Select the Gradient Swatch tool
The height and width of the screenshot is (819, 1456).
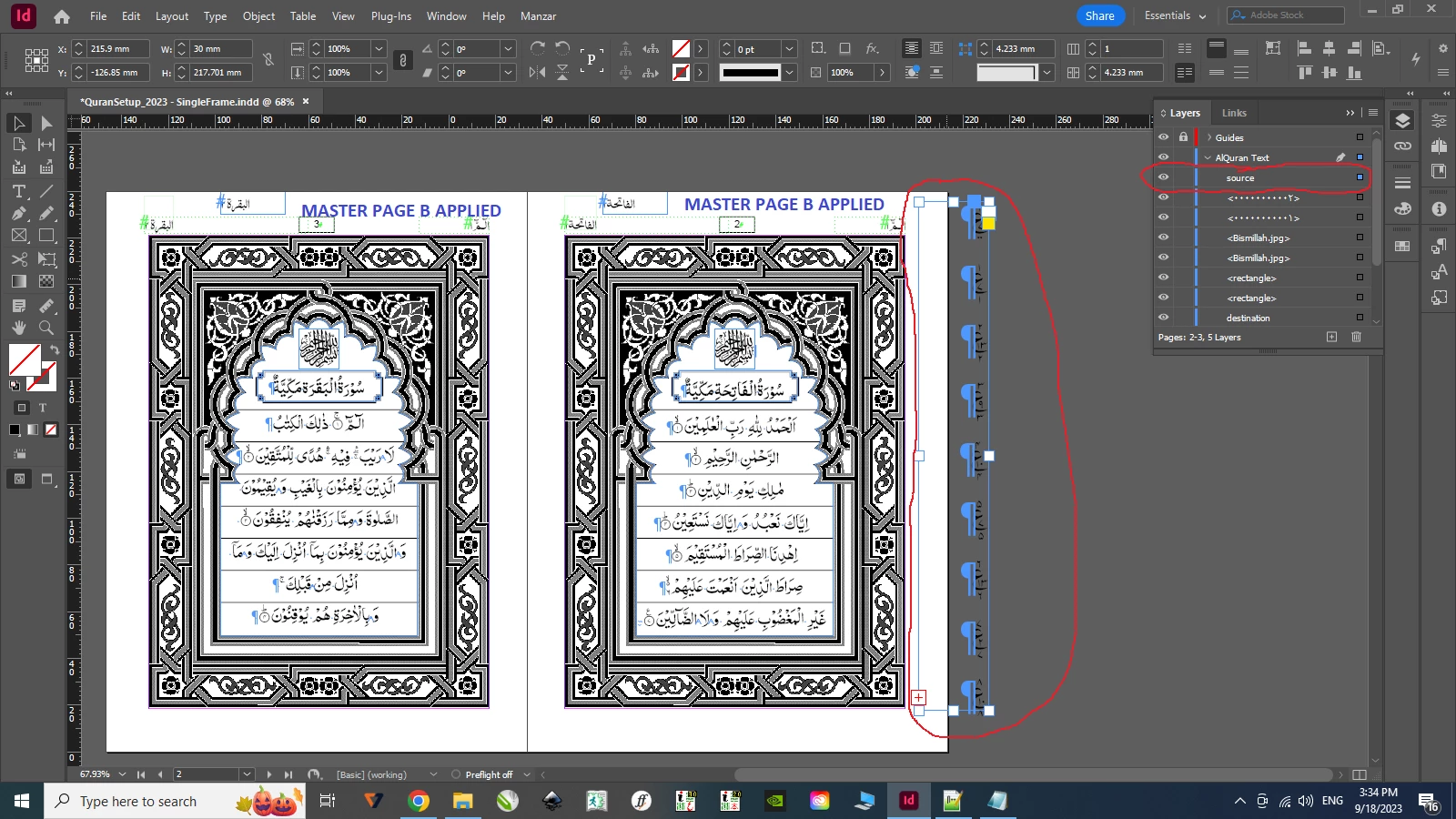click(19, 281)
